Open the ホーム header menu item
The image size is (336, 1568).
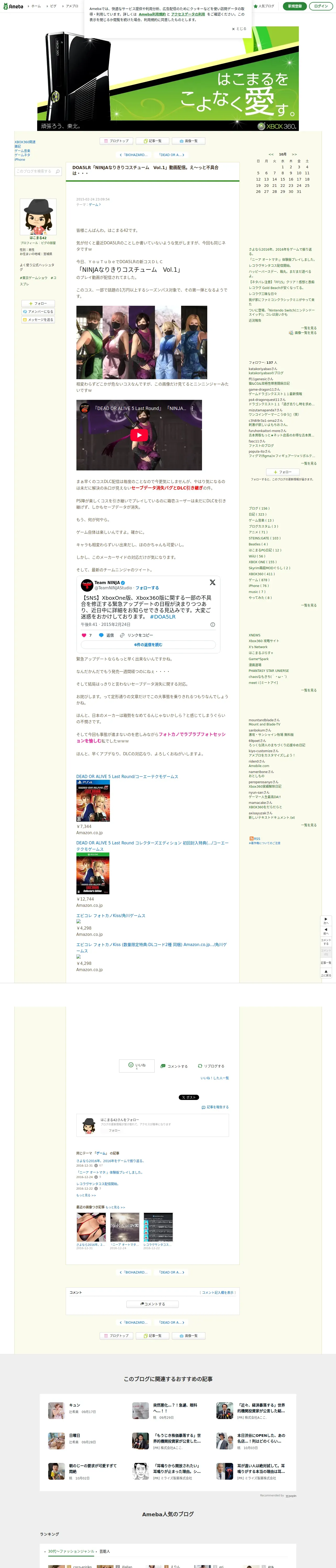coord(35,6)
